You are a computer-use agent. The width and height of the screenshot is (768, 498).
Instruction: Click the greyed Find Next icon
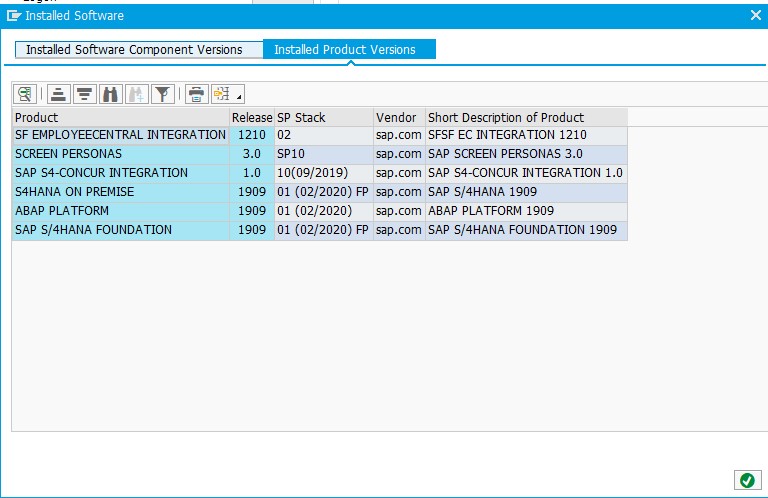137,94
